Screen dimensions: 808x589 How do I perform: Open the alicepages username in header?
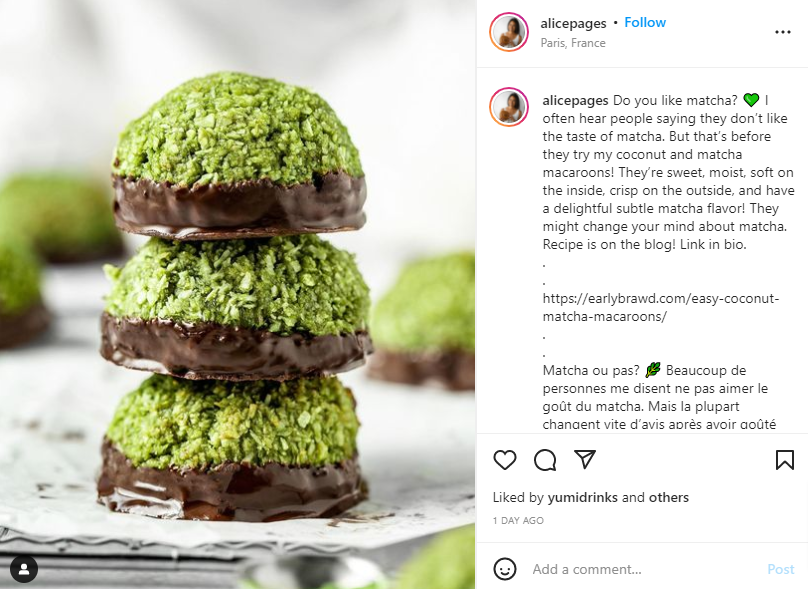click(x=573, y=24)
